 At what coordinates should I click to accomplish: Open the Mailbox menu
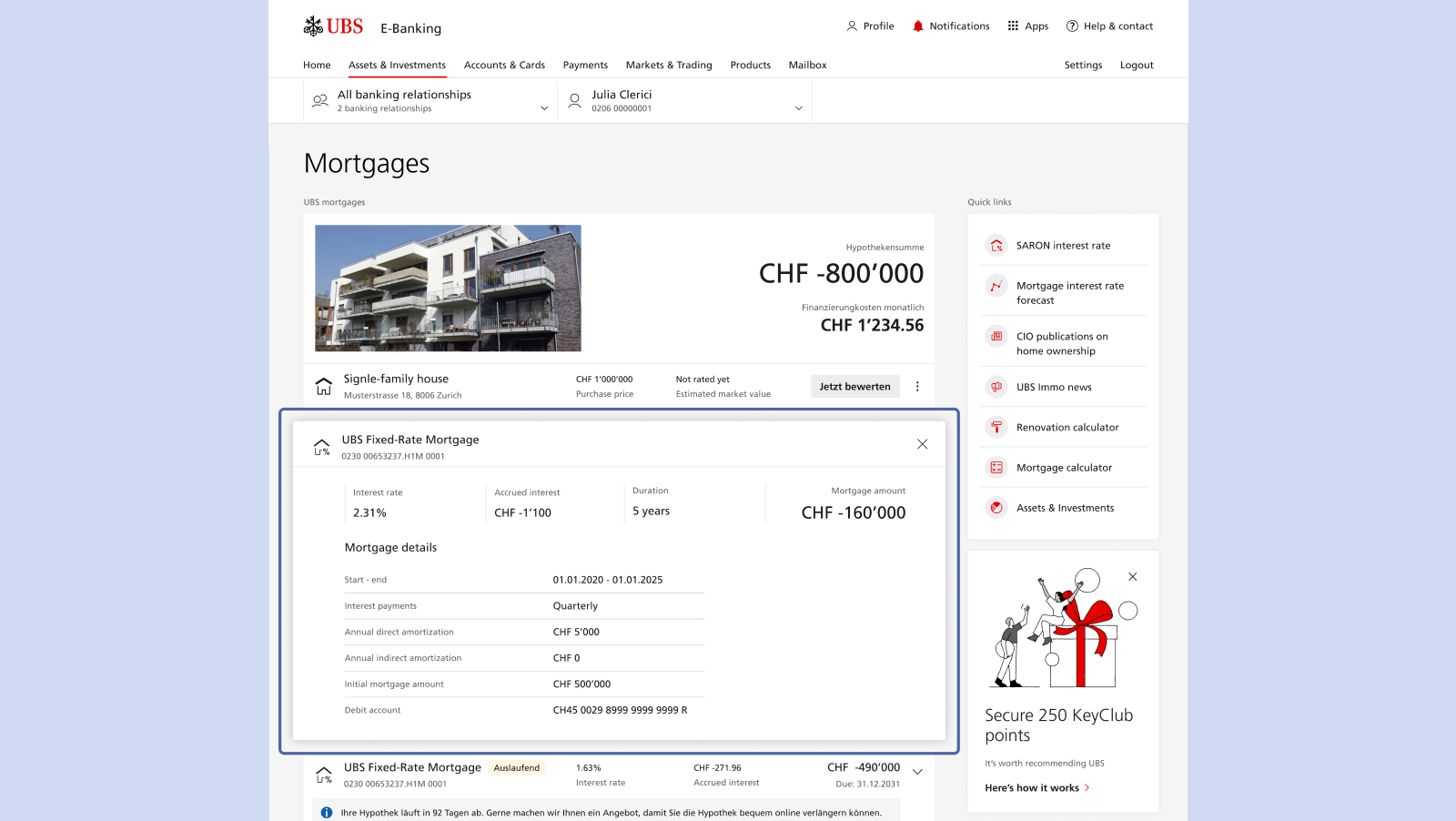point(808,66)
